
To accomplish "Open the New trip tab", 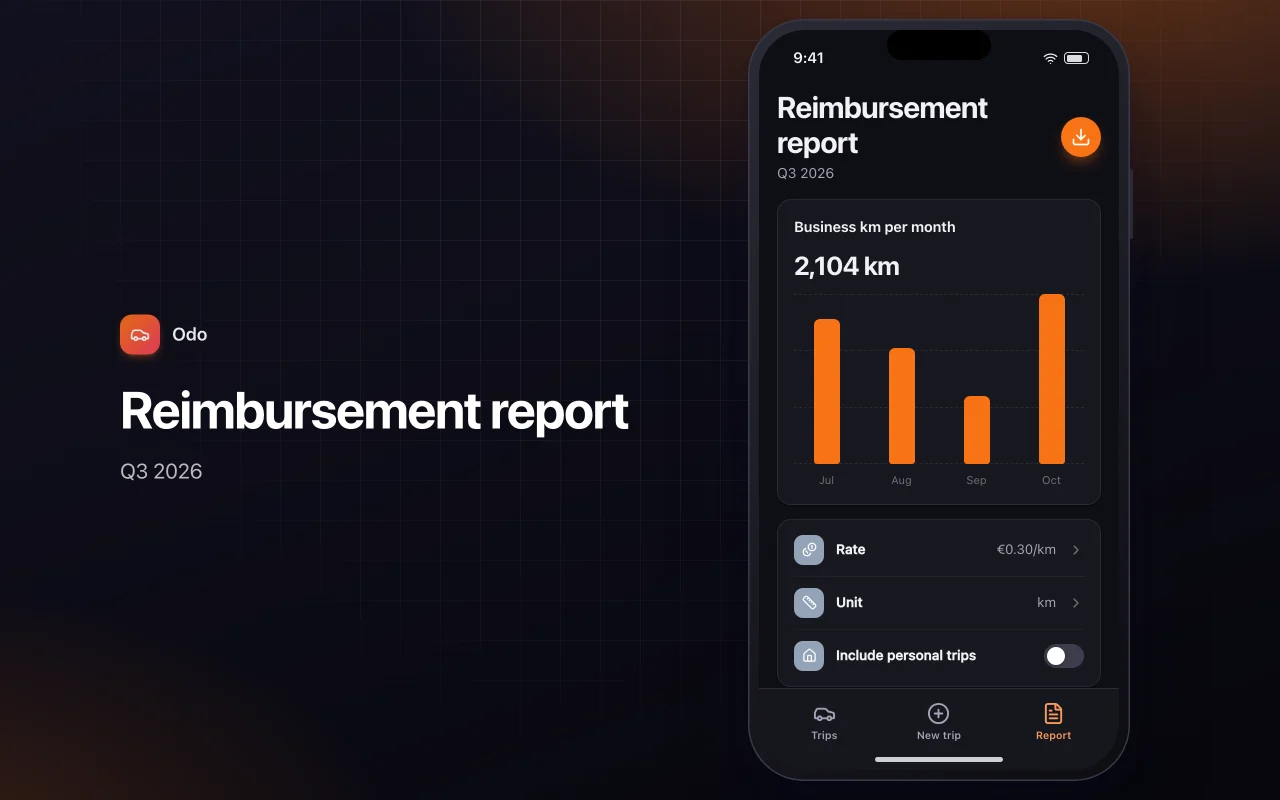I will [x=938, y=722].
